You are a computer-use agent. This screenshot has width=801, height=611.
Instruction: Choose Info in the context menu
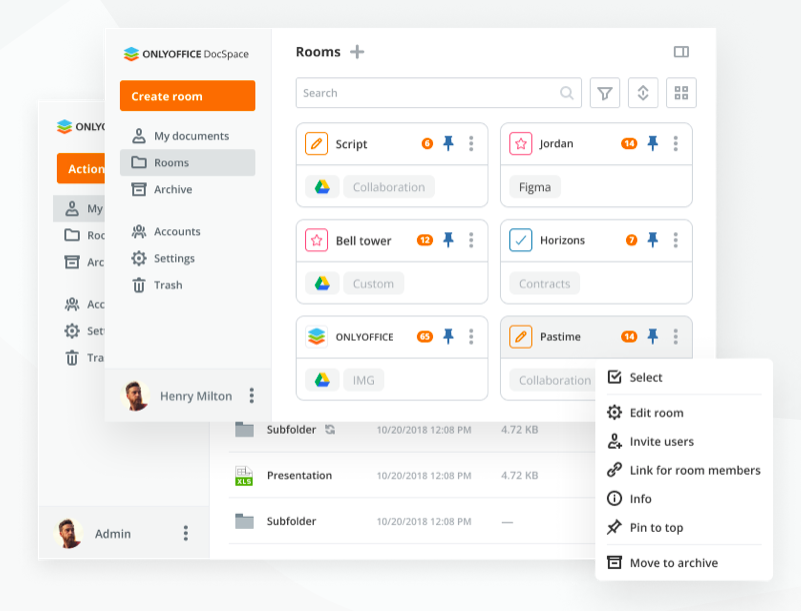[684, 498]
